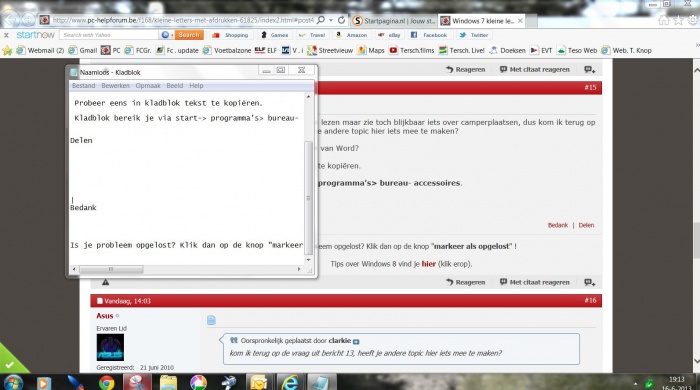The image size is (700, 390).
Task: Open the Beeld menu in Kladblok
Action: tap(175, 86)
